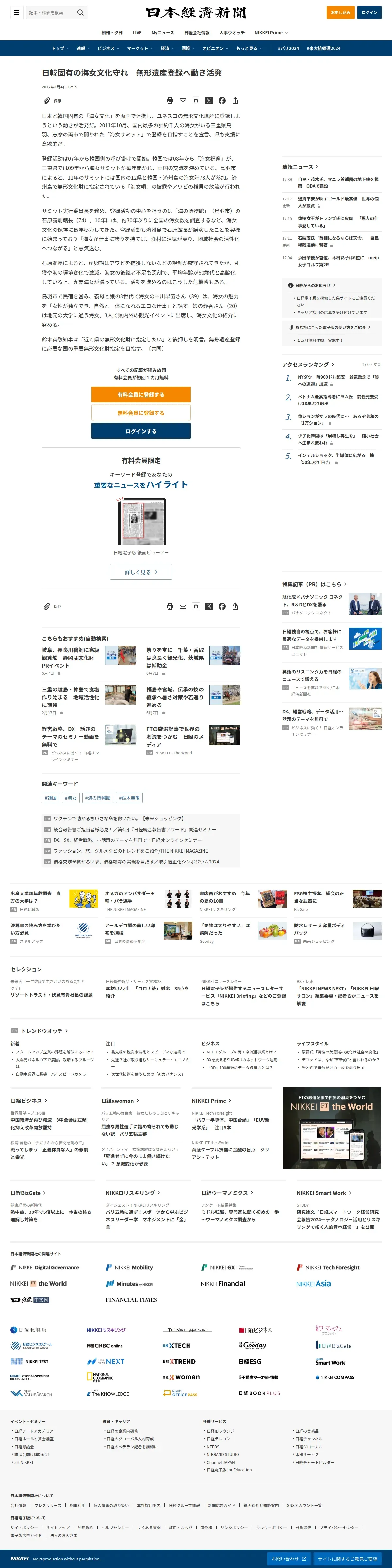Click the print icon below the article
The height and width of the screenshot is (1568, 392).
tap(170, 606)
